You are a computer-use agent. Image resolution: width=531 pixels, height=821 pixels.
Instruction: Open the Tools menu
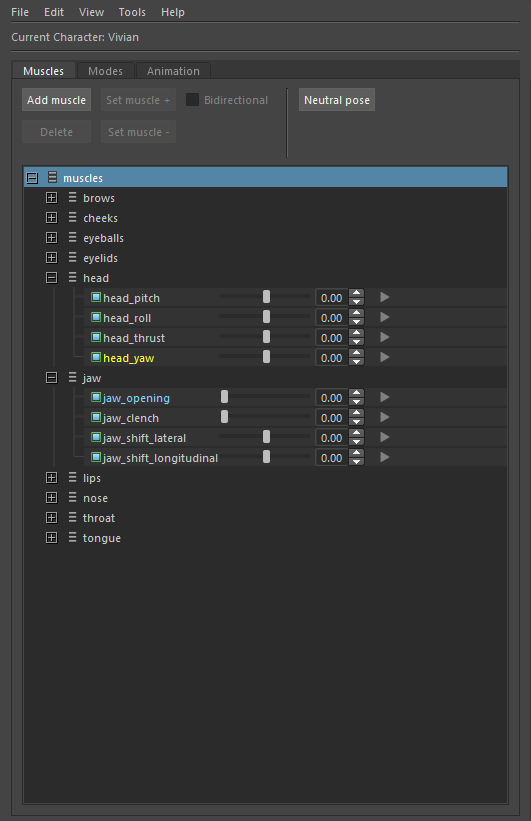pyautogui.click(x=132, y=12)
